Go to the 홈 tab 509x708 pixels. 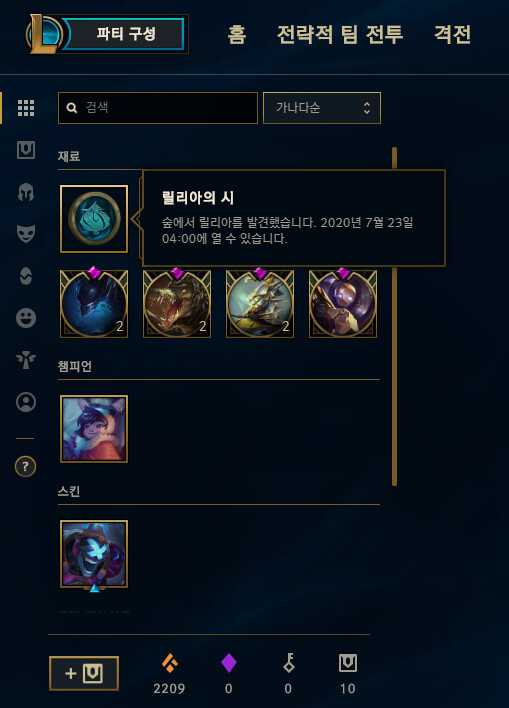237,35
